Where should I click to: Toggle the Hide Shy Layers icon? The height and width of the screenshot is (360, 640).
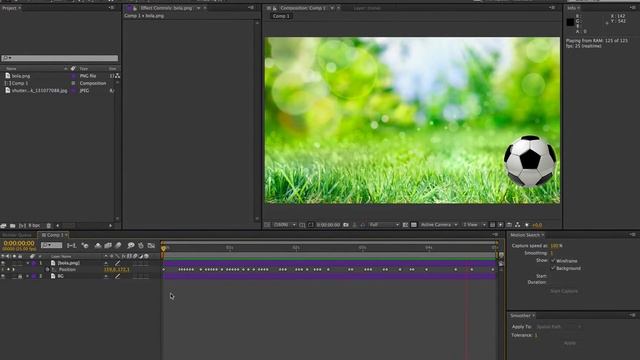98,245
